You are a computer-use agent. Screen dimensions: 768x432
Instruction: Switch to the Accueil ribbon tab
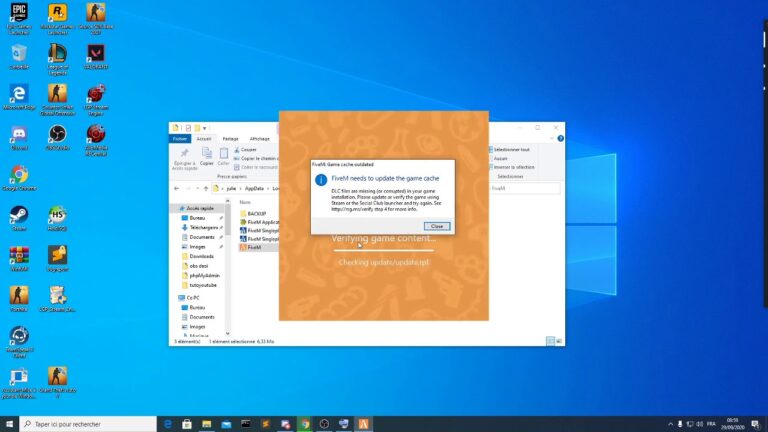point(204,139)
